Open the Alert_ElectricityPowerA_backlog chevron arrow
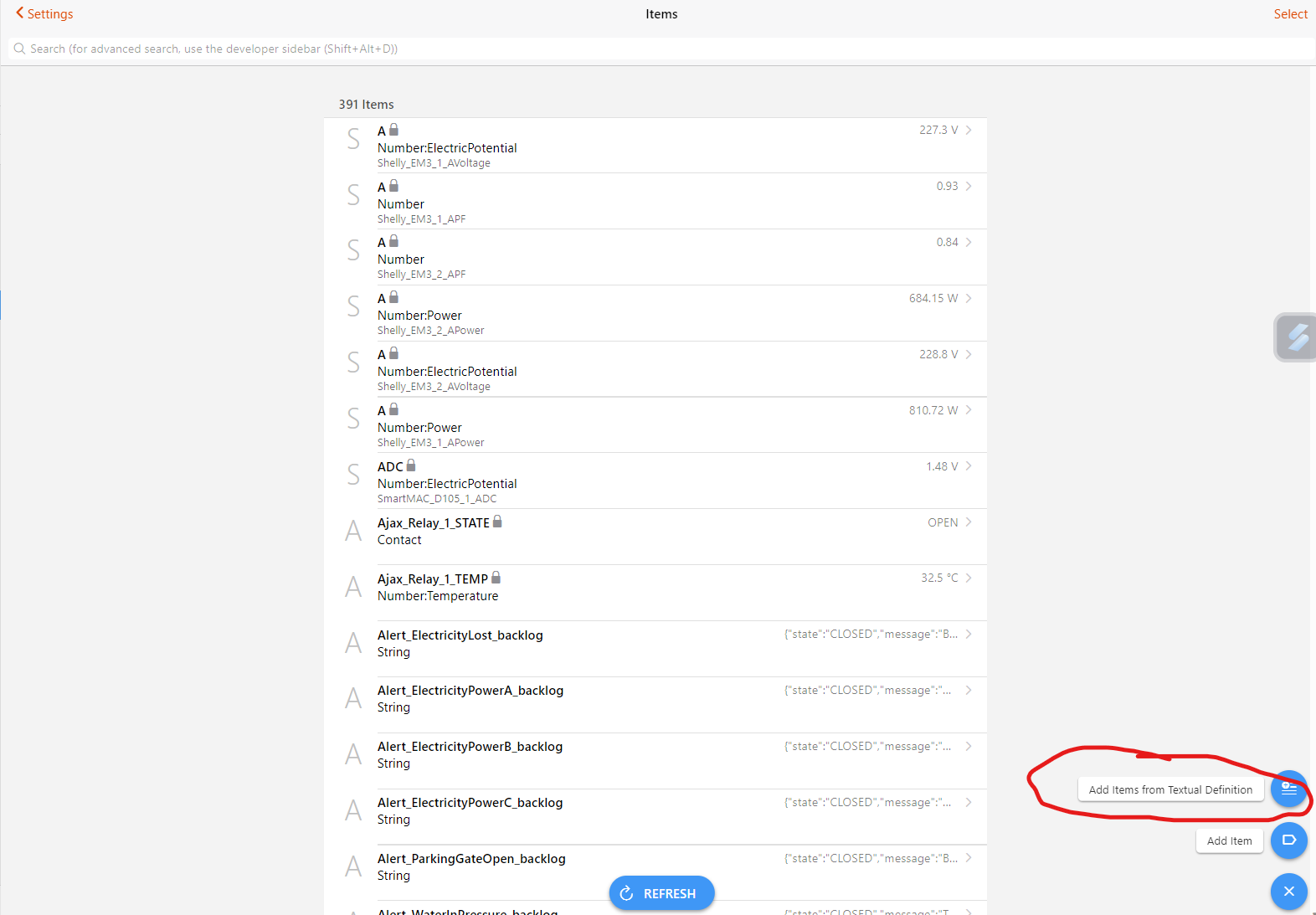This screenshot has height=915, width=1316. point(969,690)
